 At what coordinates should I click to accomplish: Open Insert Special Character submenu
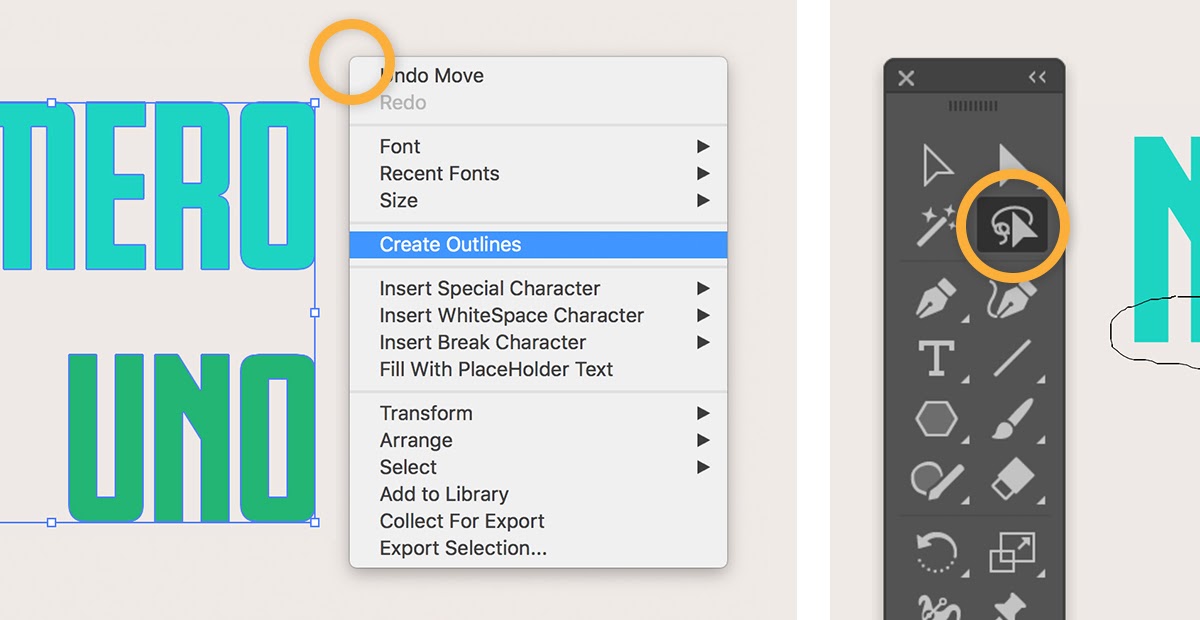[x=538, y=289]
